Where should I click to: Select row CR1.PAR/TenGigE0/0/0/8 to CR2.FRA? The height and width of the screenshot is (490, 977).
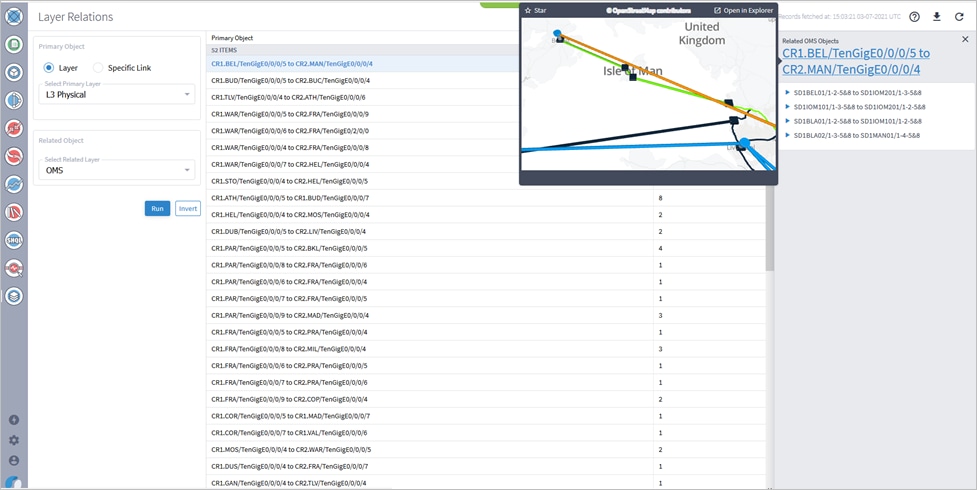click(486, 265)
